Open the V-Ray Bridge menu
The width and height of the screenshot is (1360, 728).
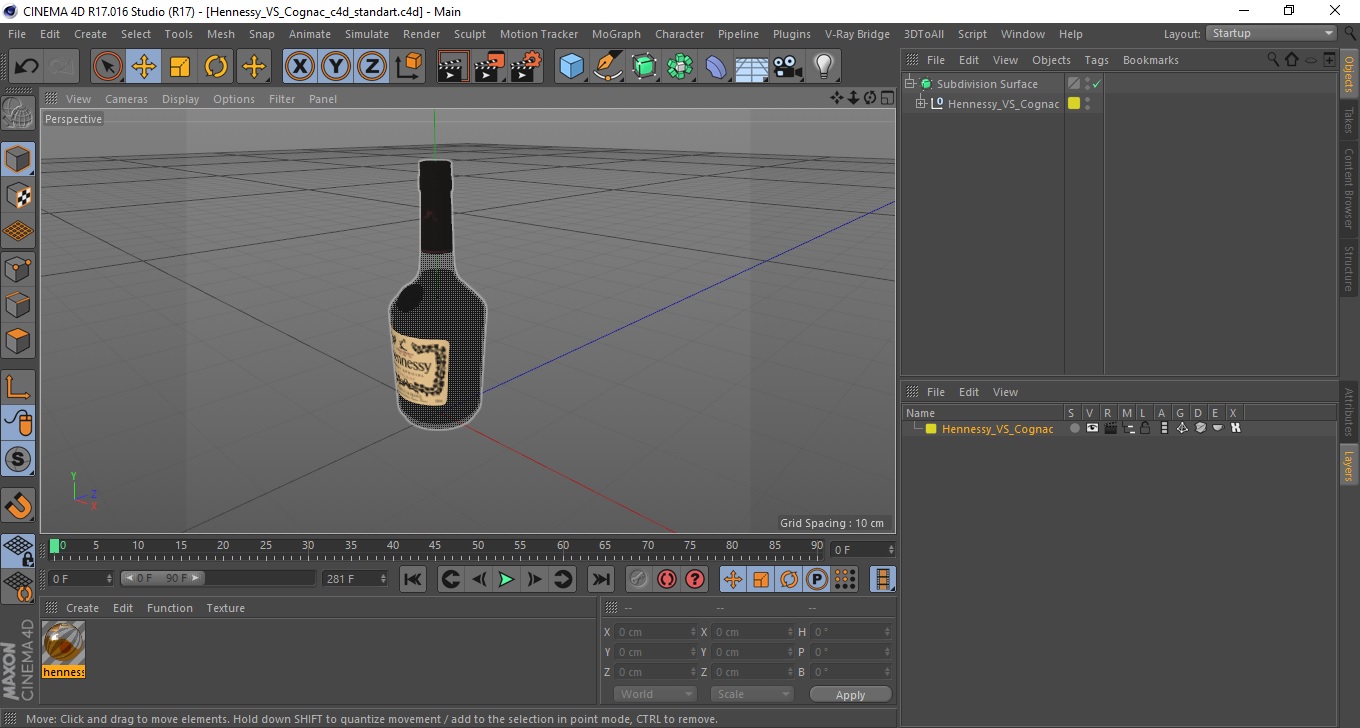[x=857, y=34]
